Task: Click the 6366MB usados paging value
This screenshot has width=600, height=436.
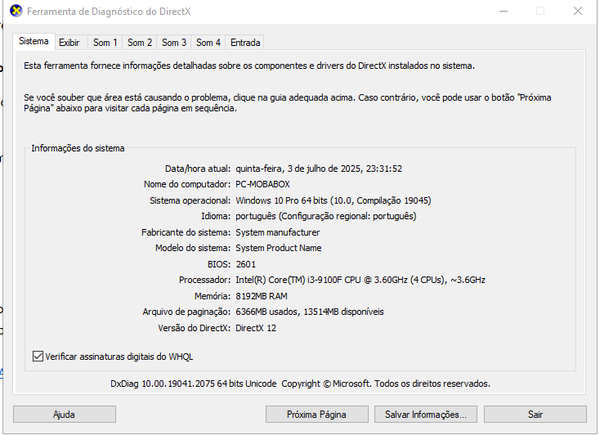Action: (x=310, y=312)
